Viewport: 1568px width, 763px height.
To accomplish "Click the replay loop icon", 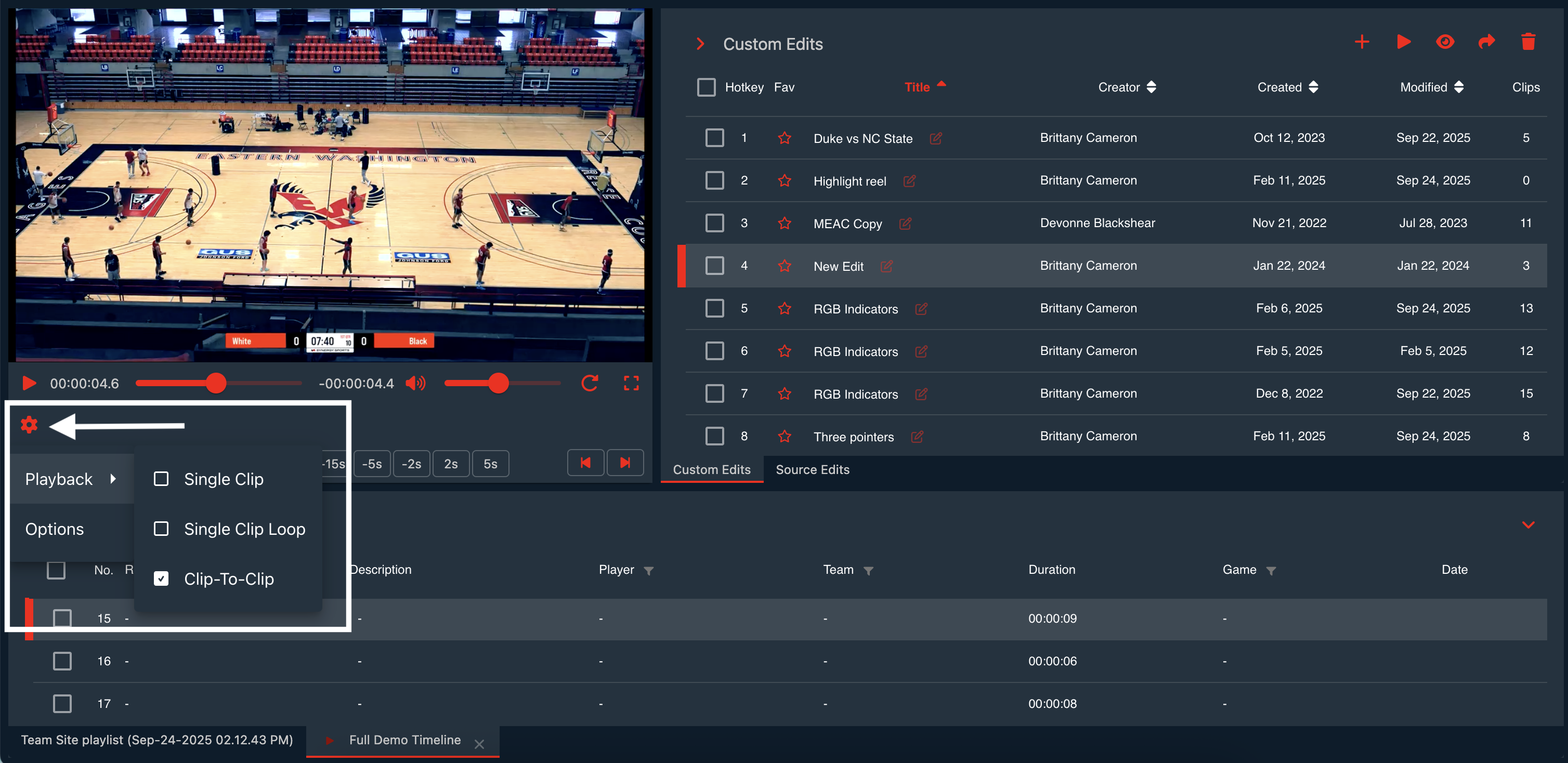I will [589, 384].
